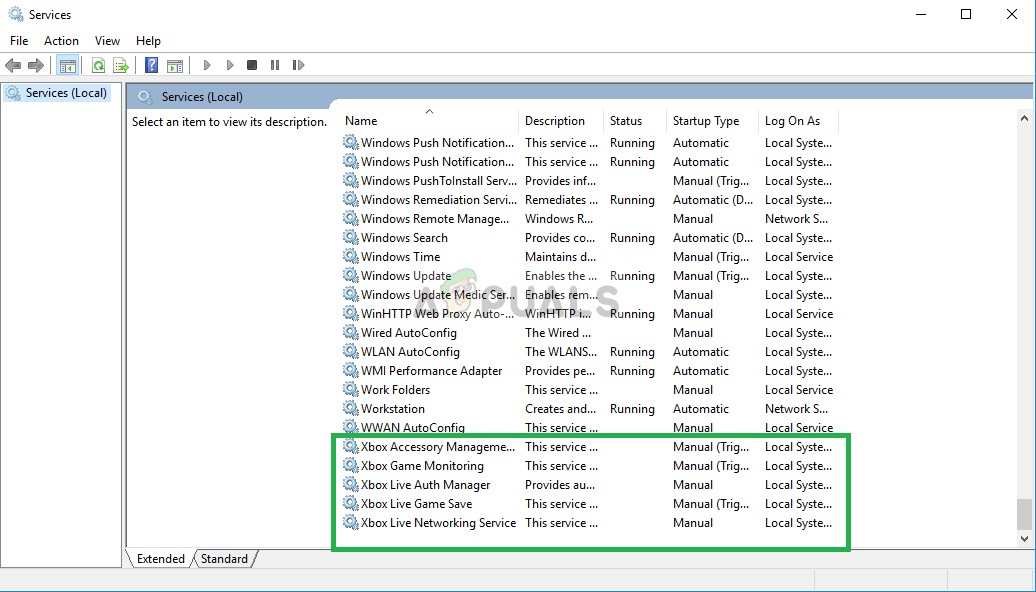This screenshot has width=1036, height=592.
Task: Select WinHTTP Web Proxy Auto service name
Action: [437, 314]
